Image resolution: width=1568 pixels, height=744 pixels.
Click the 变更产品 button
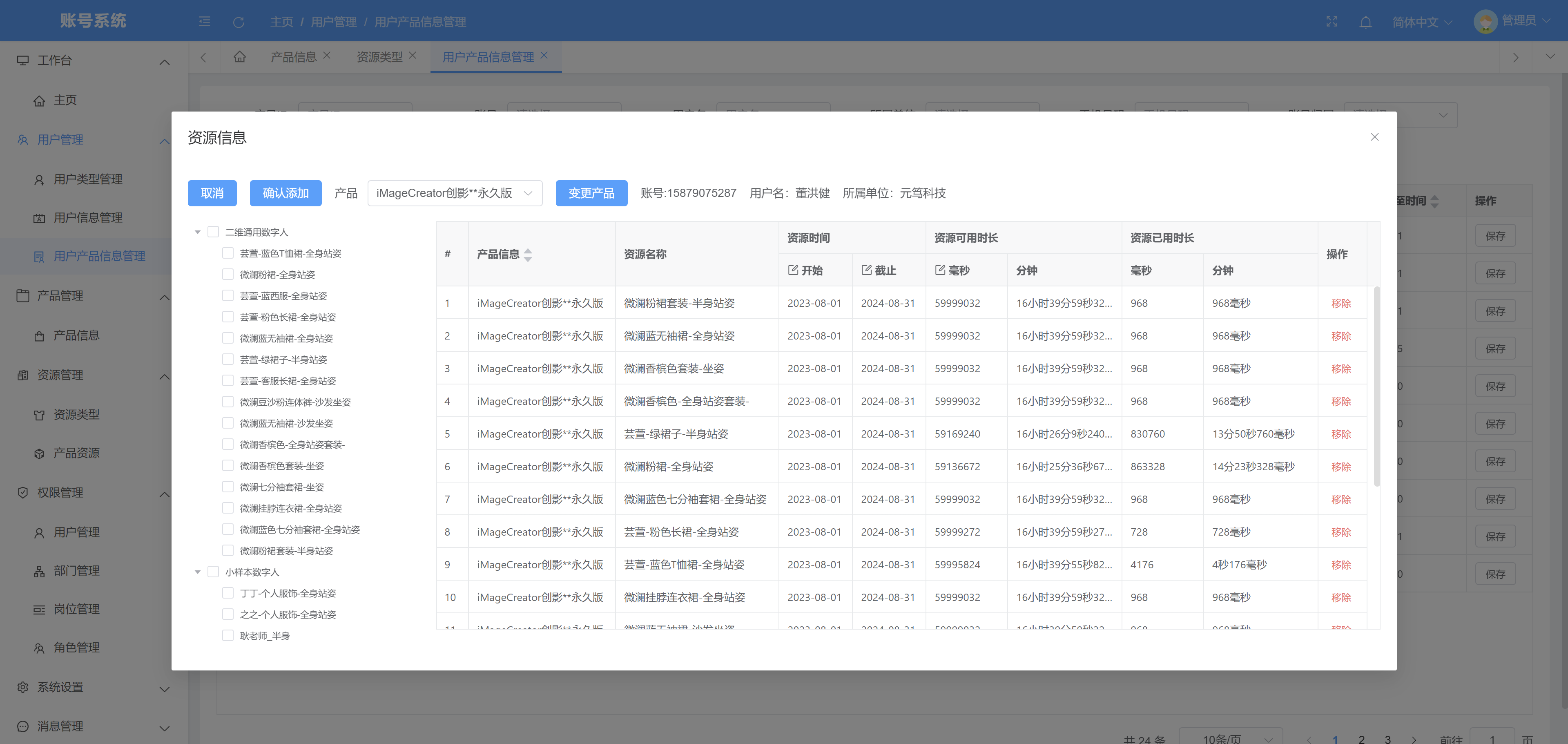[x=591, y=193]
